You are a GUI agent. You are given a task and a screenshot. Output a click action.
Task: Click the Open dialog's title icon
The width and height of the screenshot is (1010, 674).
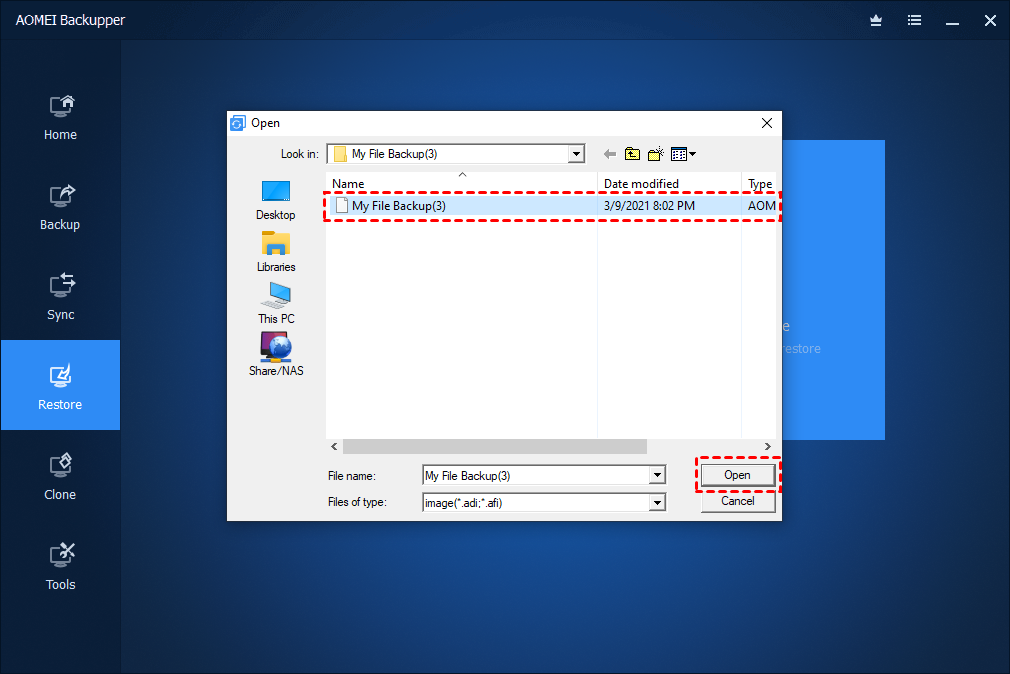point(238,123)
